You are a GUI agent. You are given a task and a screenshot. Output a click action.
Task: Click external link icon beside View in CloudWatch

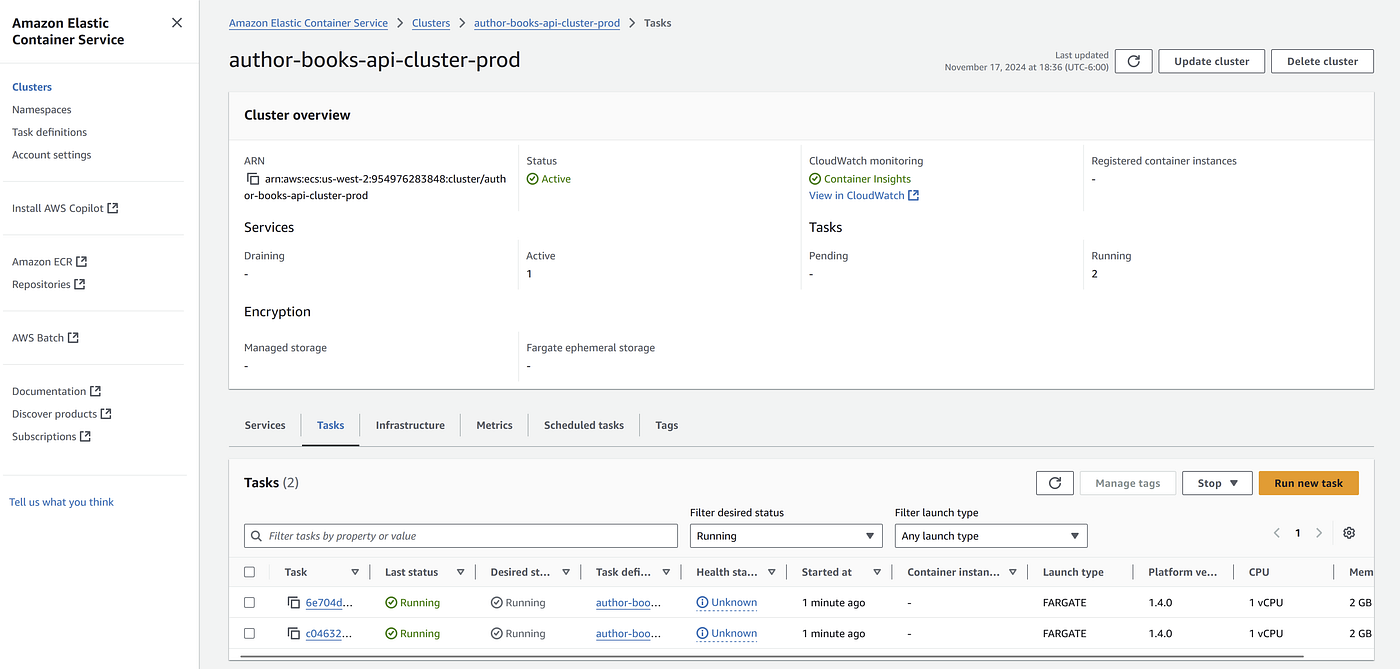click(913, 196)
